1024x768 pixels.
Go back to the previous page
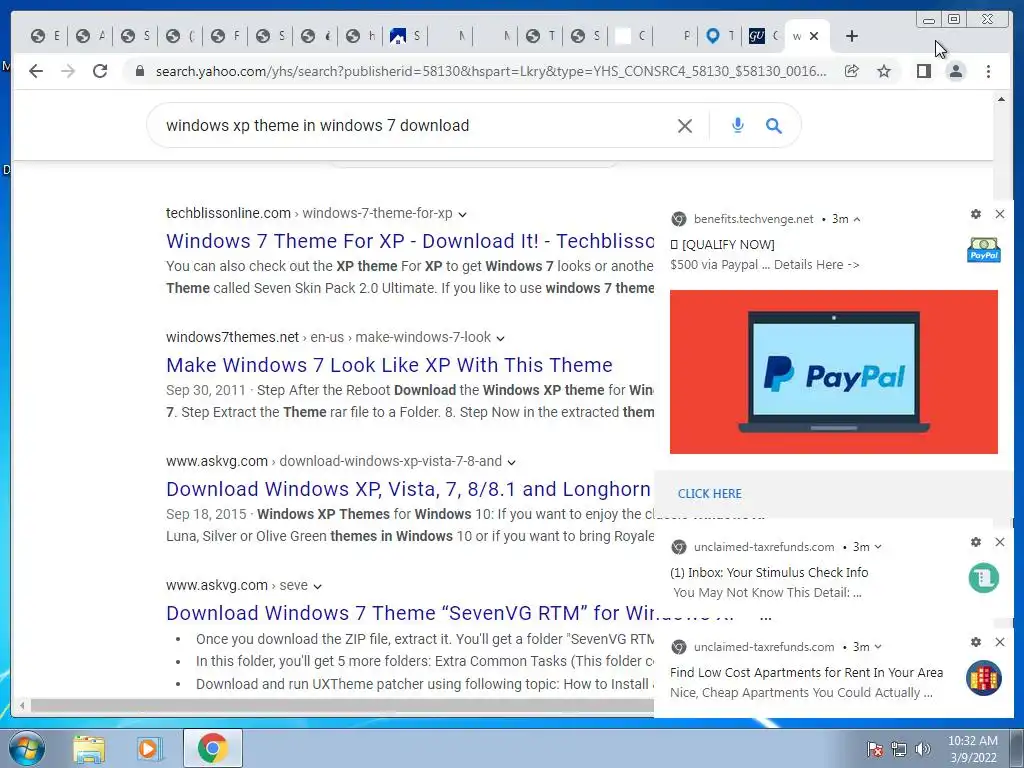(x=36, y=71)
